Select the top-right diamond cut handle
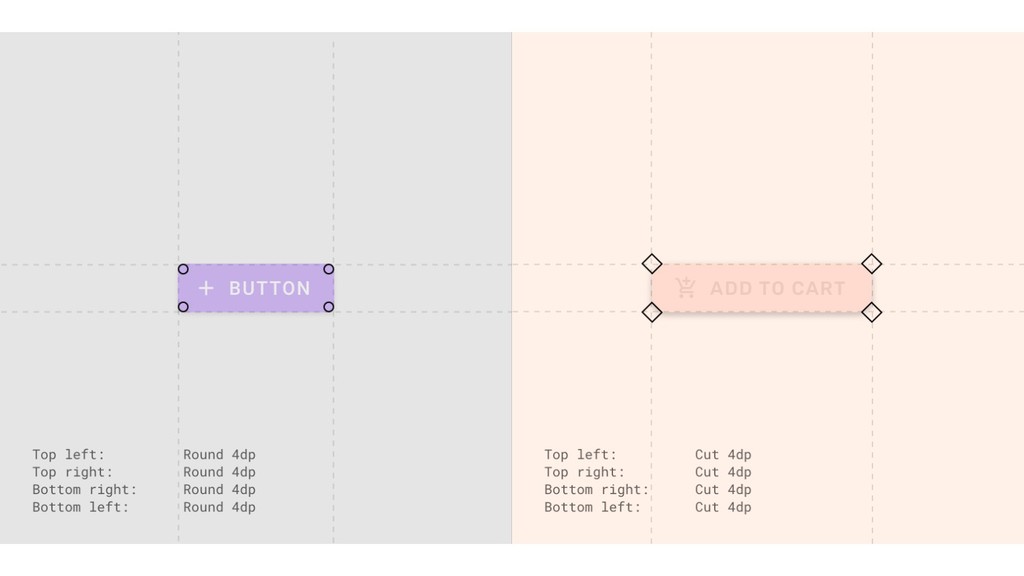The height and width of the screenshot is (576, 1024). pos(872,264)
